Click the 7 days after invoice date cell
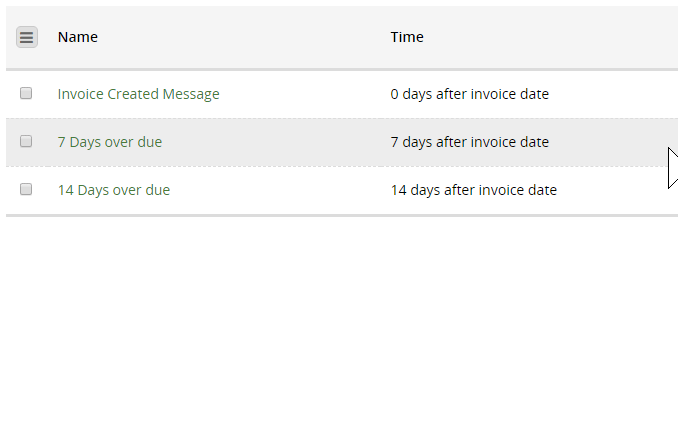Image resolution: width=678 pixels, height=422 pixels. coord(470,142)
